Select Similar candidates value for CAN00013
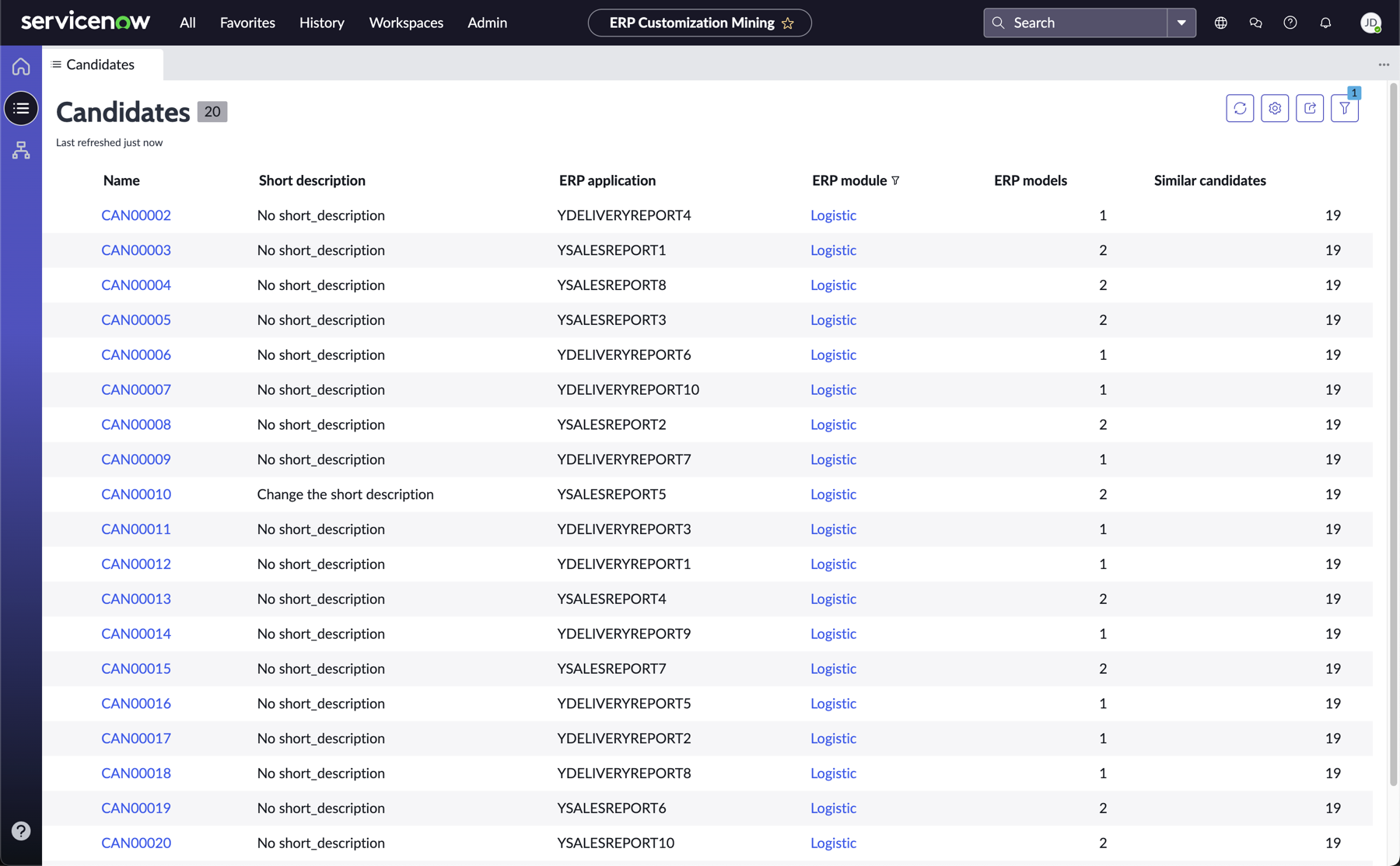The image size is (1400, 866). pos(1332,599)
